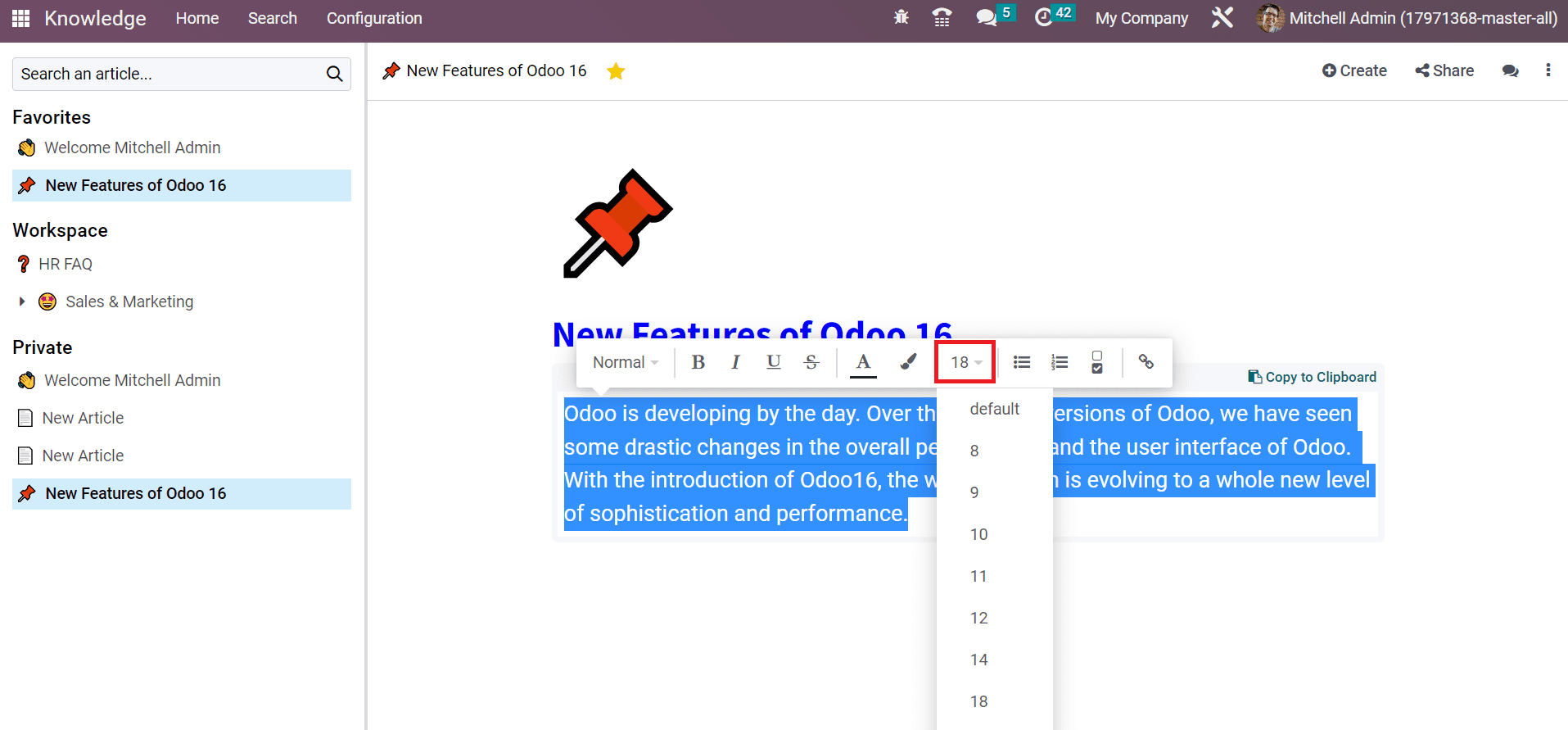Select default font size option
This screenshot has width=1568, height=730.
[x=994, y=409]
